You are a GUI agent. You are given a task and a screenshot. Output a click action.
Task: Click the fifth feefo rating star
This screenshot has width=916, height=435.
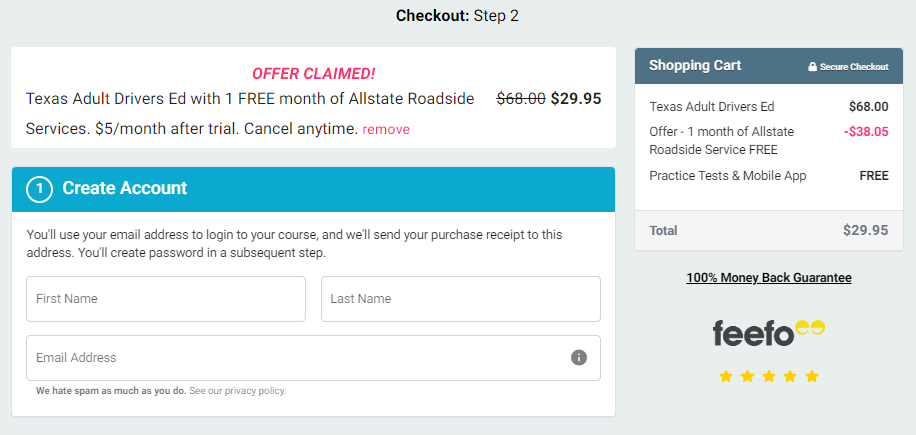[812, 377]
